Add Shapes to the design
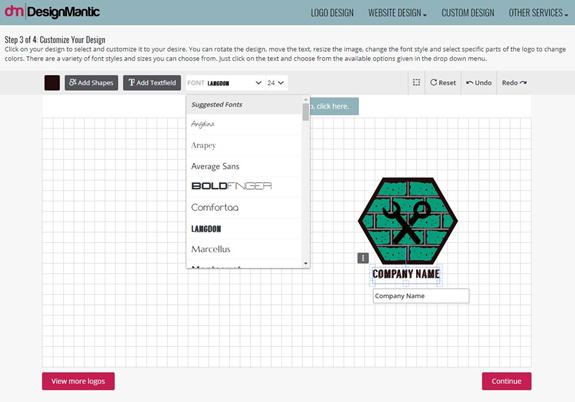Screen dimensions: 575x402 (91, 83)
